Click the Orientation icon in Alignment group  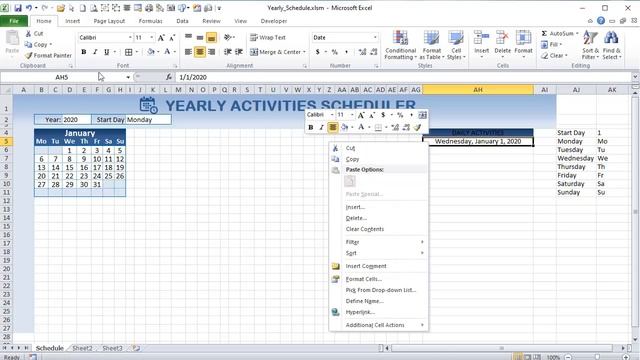228,38
